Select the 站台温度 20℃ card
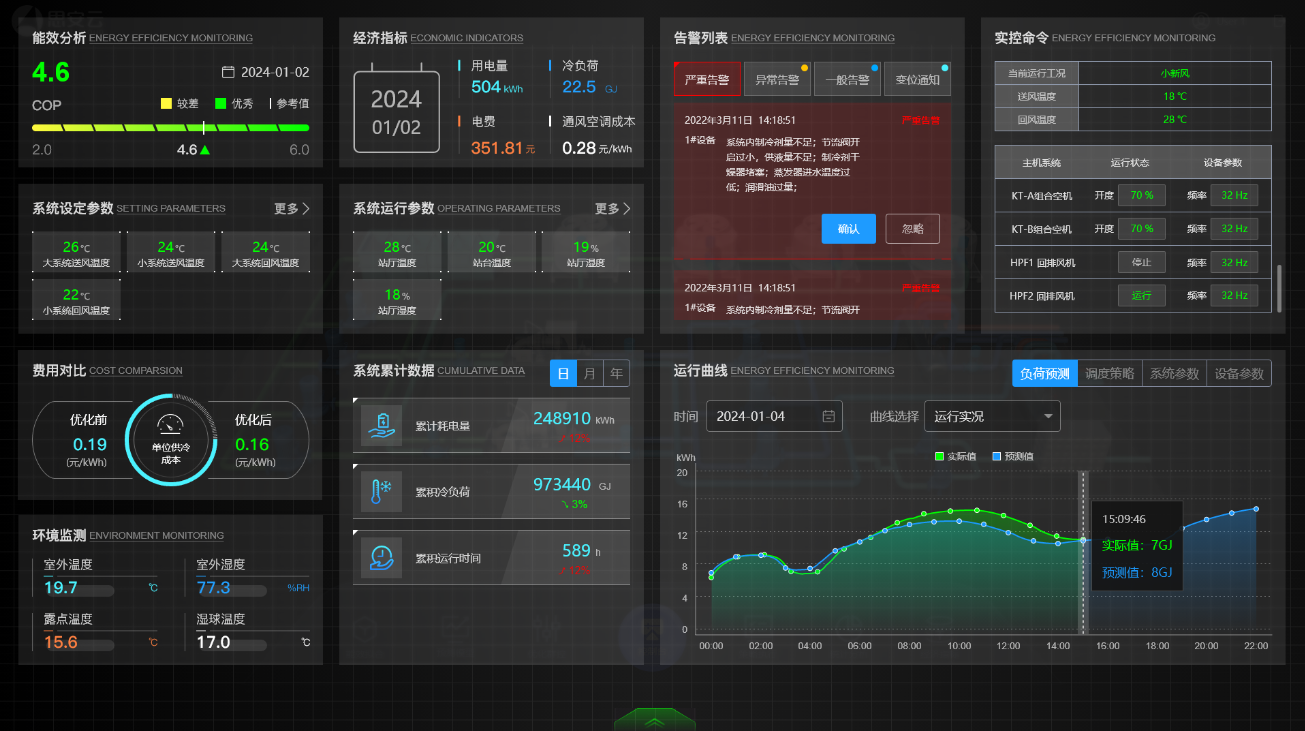Image resolution: width=1305 pixels, height=731 pixels. point(492,252)
